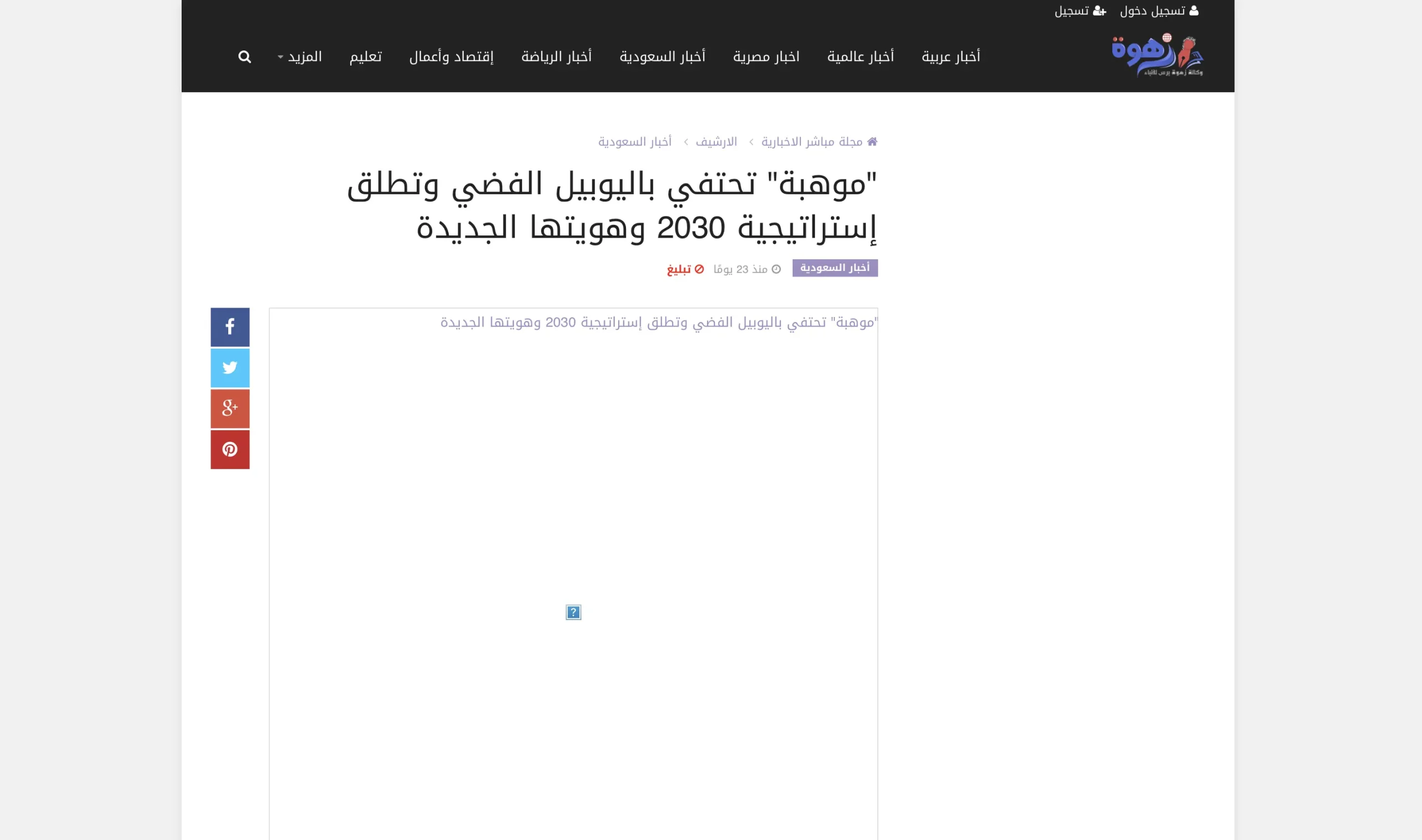
Task: Go to أخبار السعودية breadcrumb link
Action: click(x=635, y=142)
